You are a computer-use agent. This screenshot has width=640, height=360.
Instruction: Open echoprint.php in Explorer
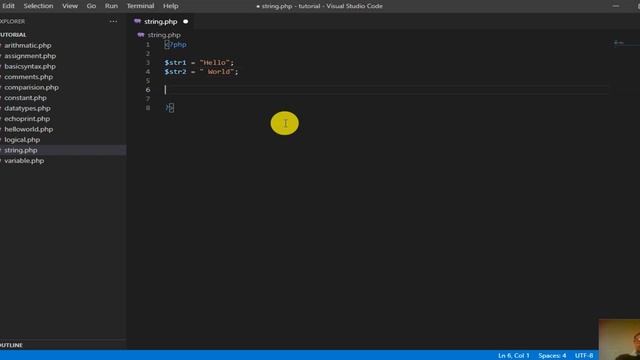pos(27,119)
